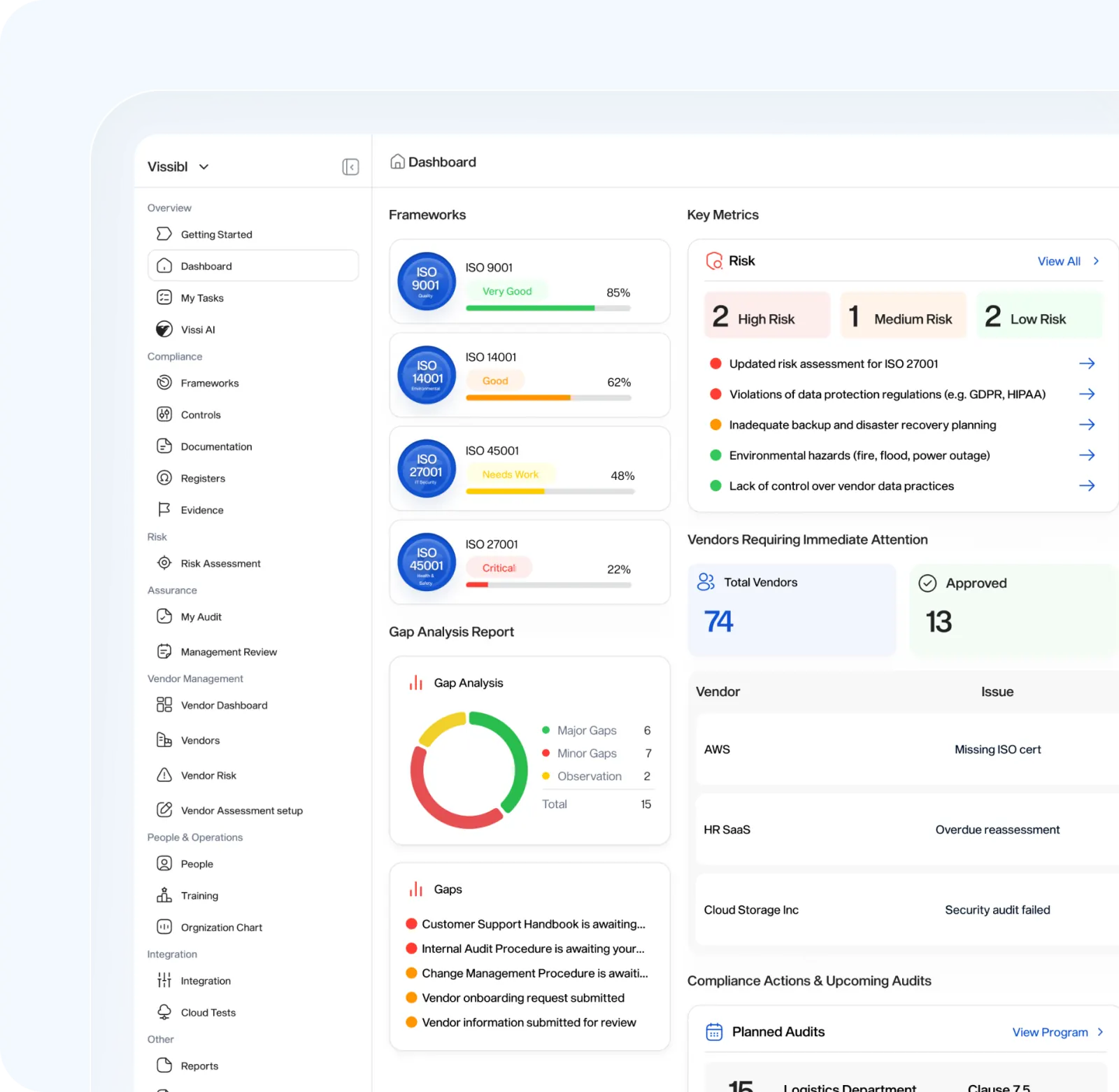
Task: Open arrow for Environmental hazards risk
Action: click(x=1087, y=455)
